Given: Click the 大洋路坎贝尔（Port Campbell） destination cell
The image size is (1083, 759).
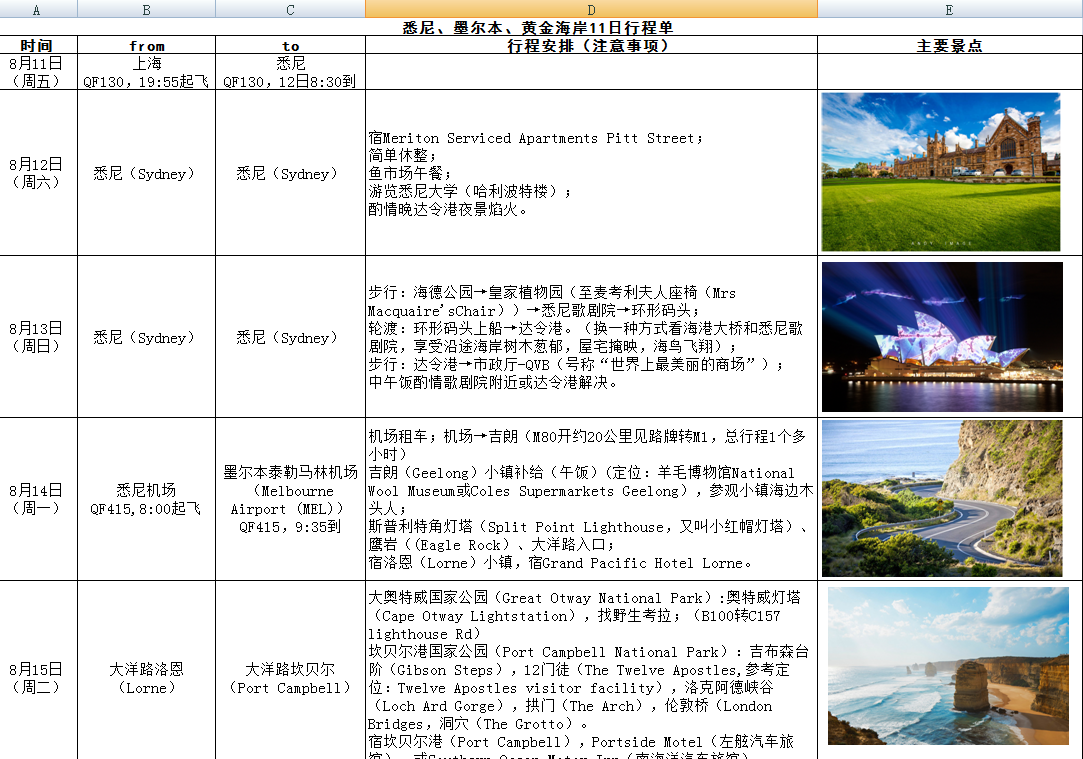Looking at the screenshot, I should click(x=290, y=678).
